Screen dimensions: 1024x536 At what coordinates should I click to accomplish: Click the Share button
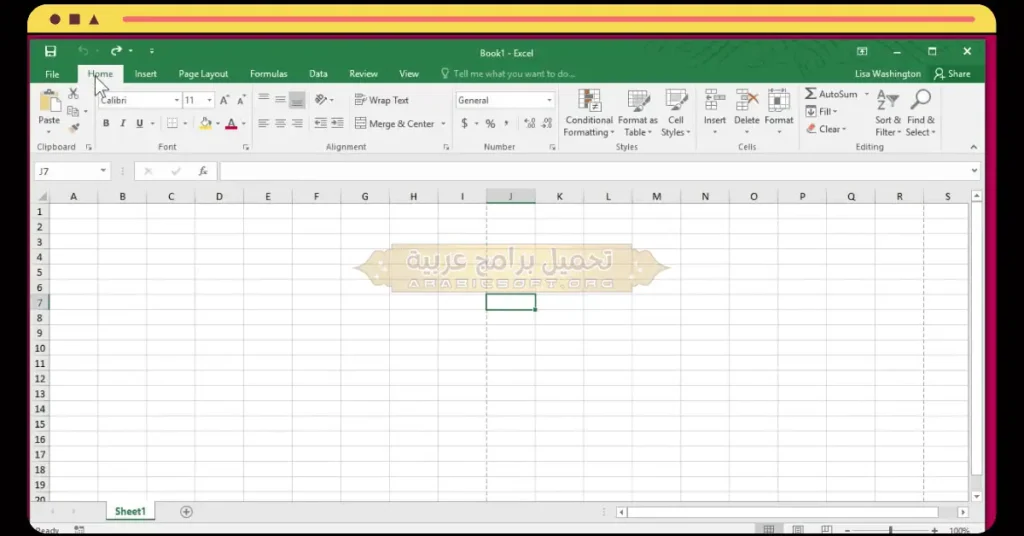click(952, 74)
